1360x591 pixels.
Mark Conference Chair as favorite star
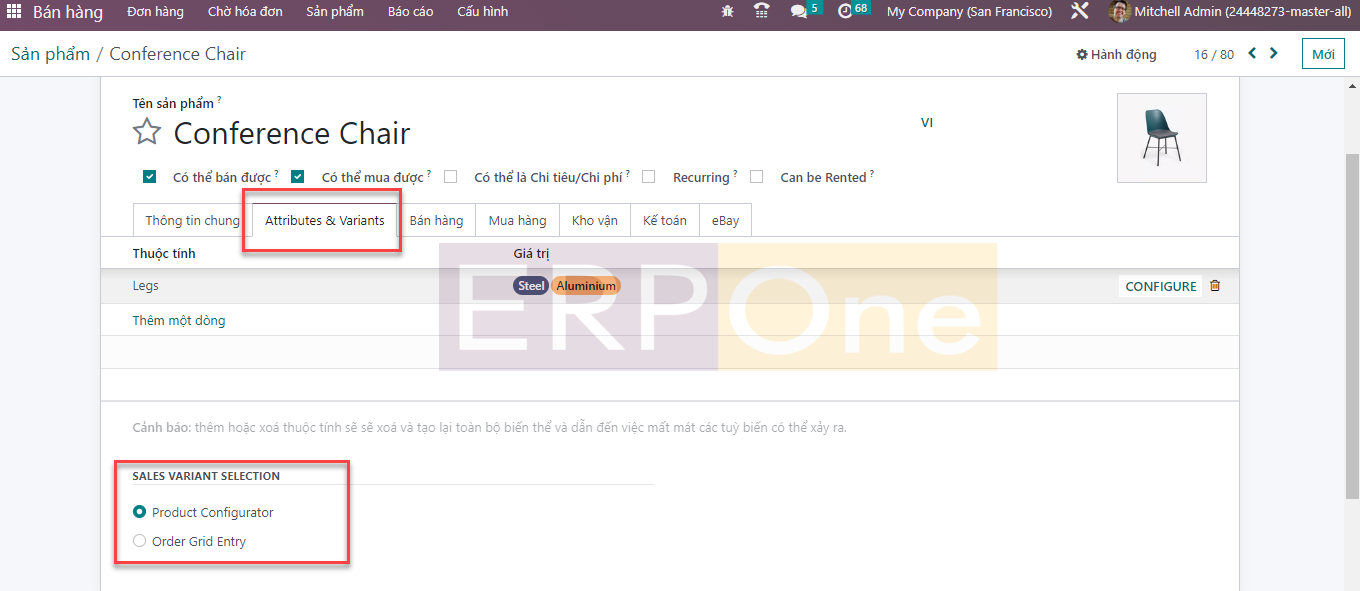147,132
